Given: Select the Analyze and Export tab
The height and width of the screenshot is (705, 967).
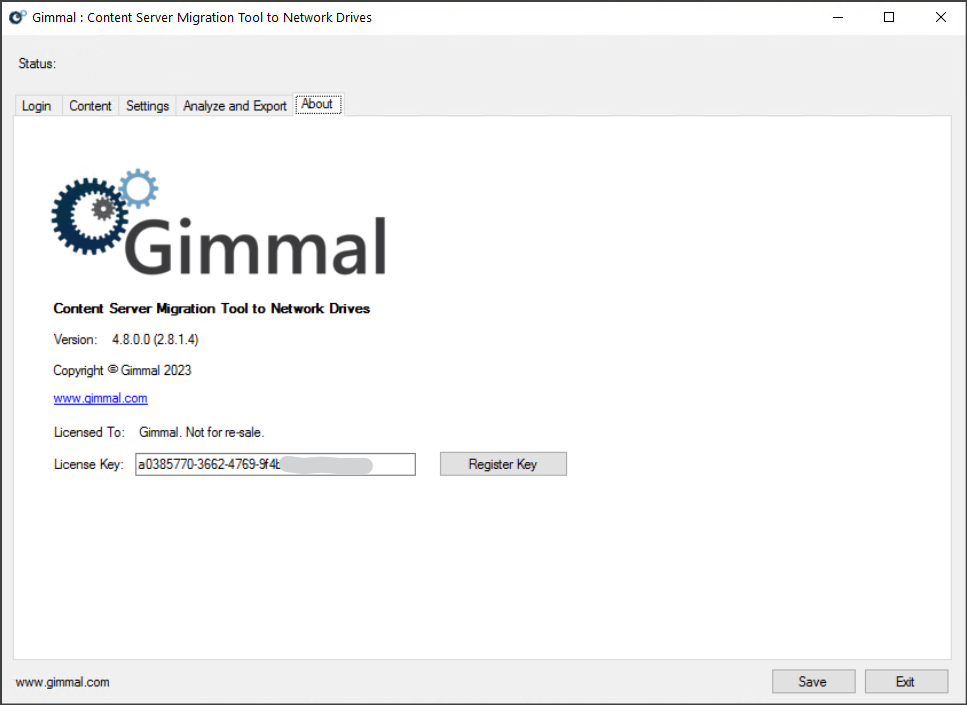Looking at the screenshot, I should pyautogui.click(x=235, y=106).
